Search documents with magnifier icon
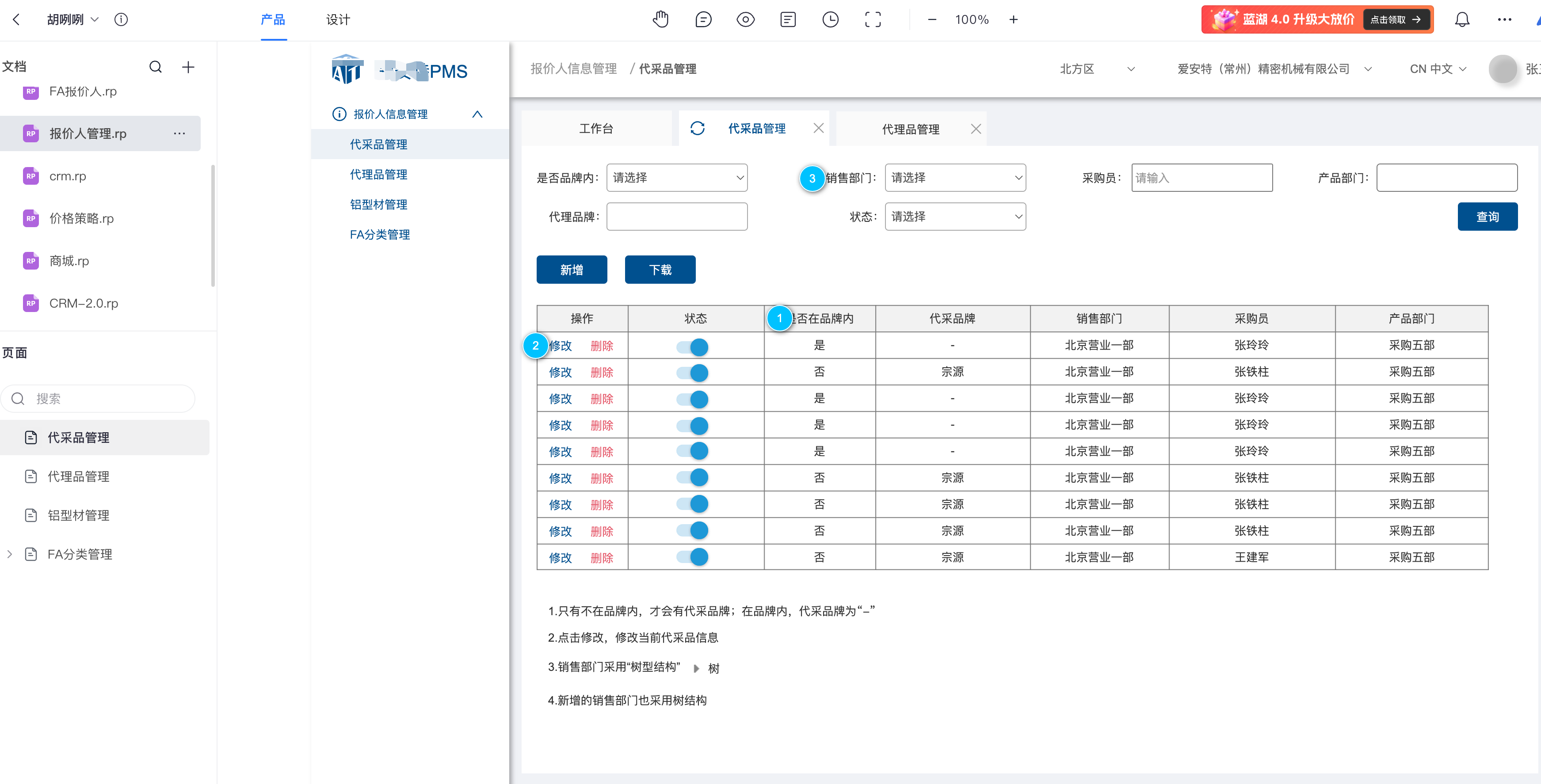This screenshot has width=1541, height=784. pyautogui.click(x=156, y=67)
